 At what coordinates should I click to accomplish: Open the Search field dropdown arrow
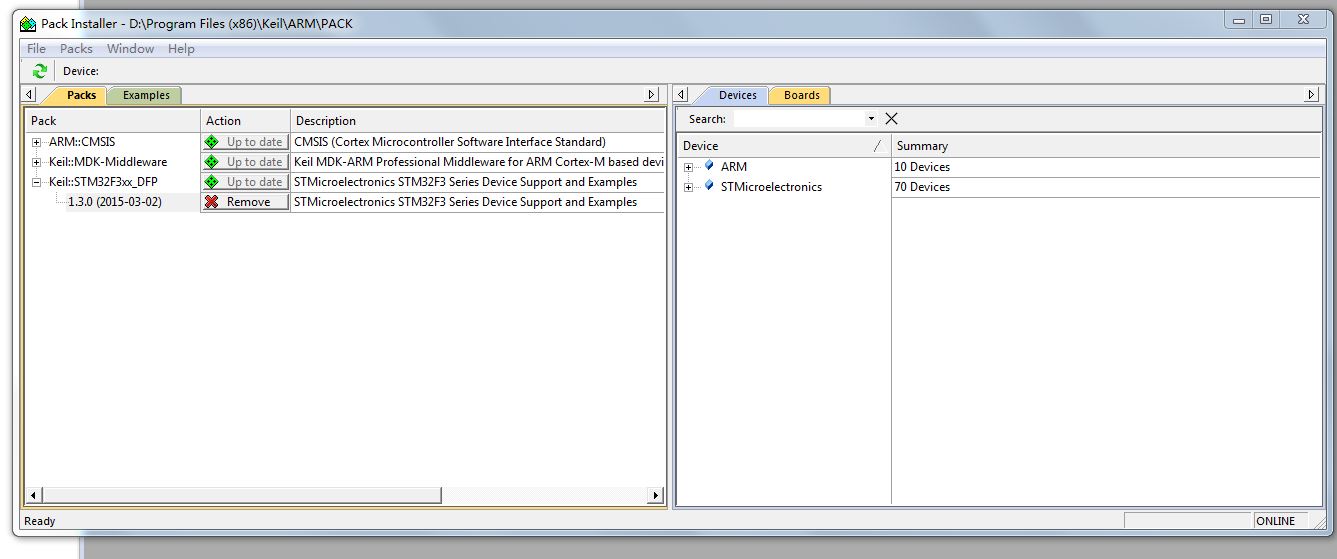pyautogui.click(x=871, y=118)
